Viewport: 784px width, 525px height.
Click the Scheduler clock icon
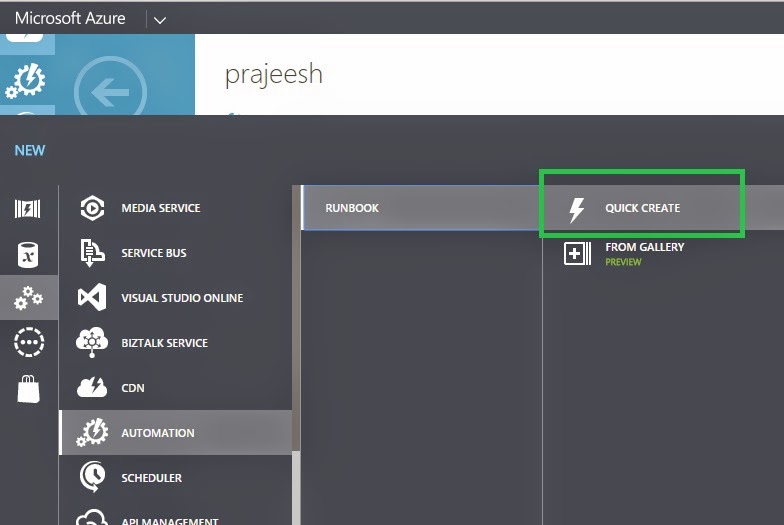point(92,477)
